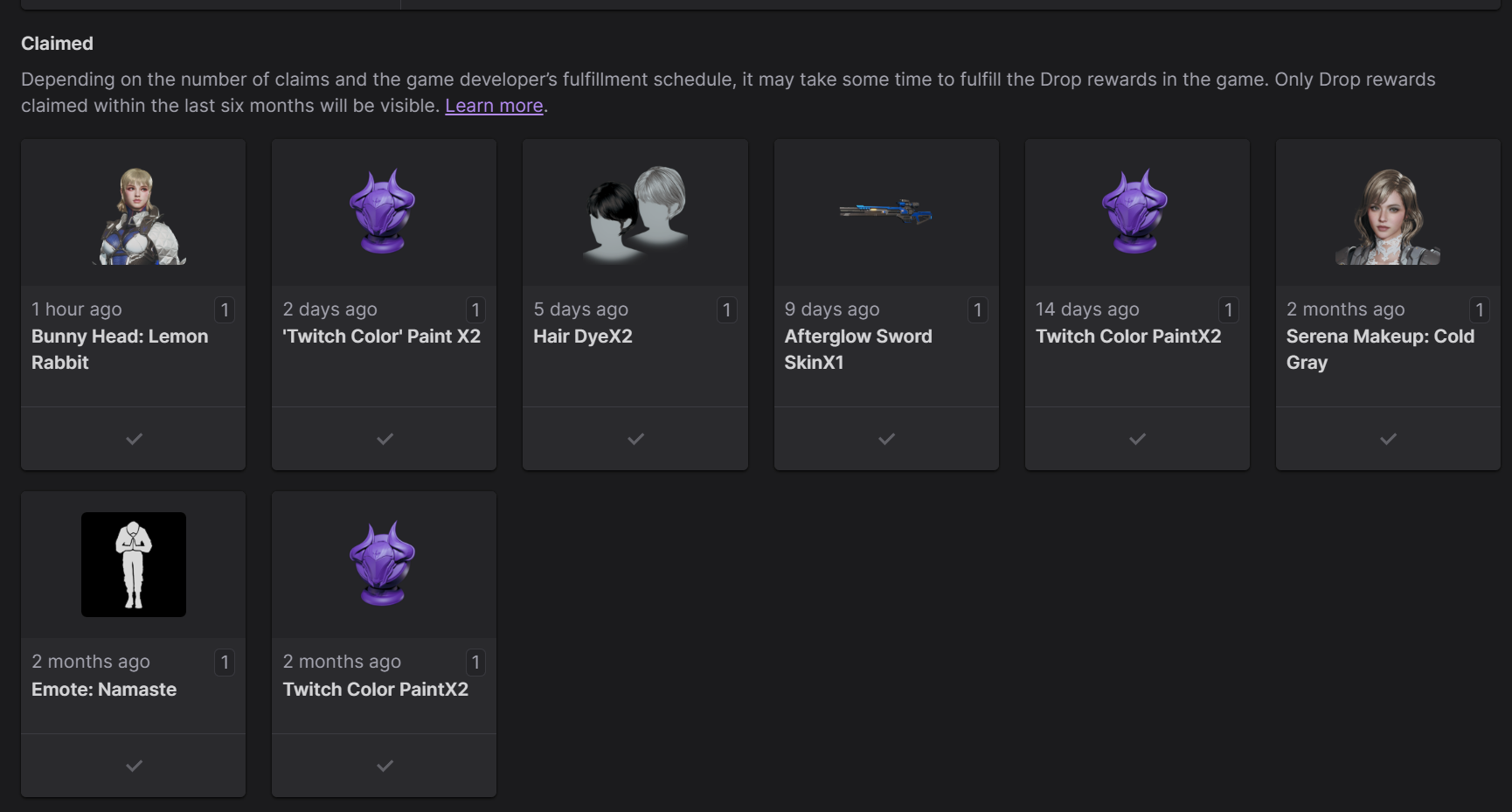This screenshot has height=812, width=1512.
Task: Click '2 months ago' above the bottom Twitch Color PaintX2
Action: 342,662
